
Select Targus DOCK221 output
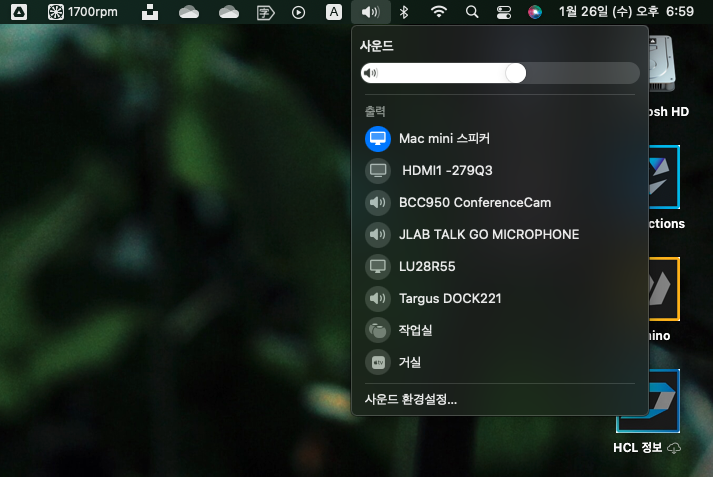pos(500,298)
